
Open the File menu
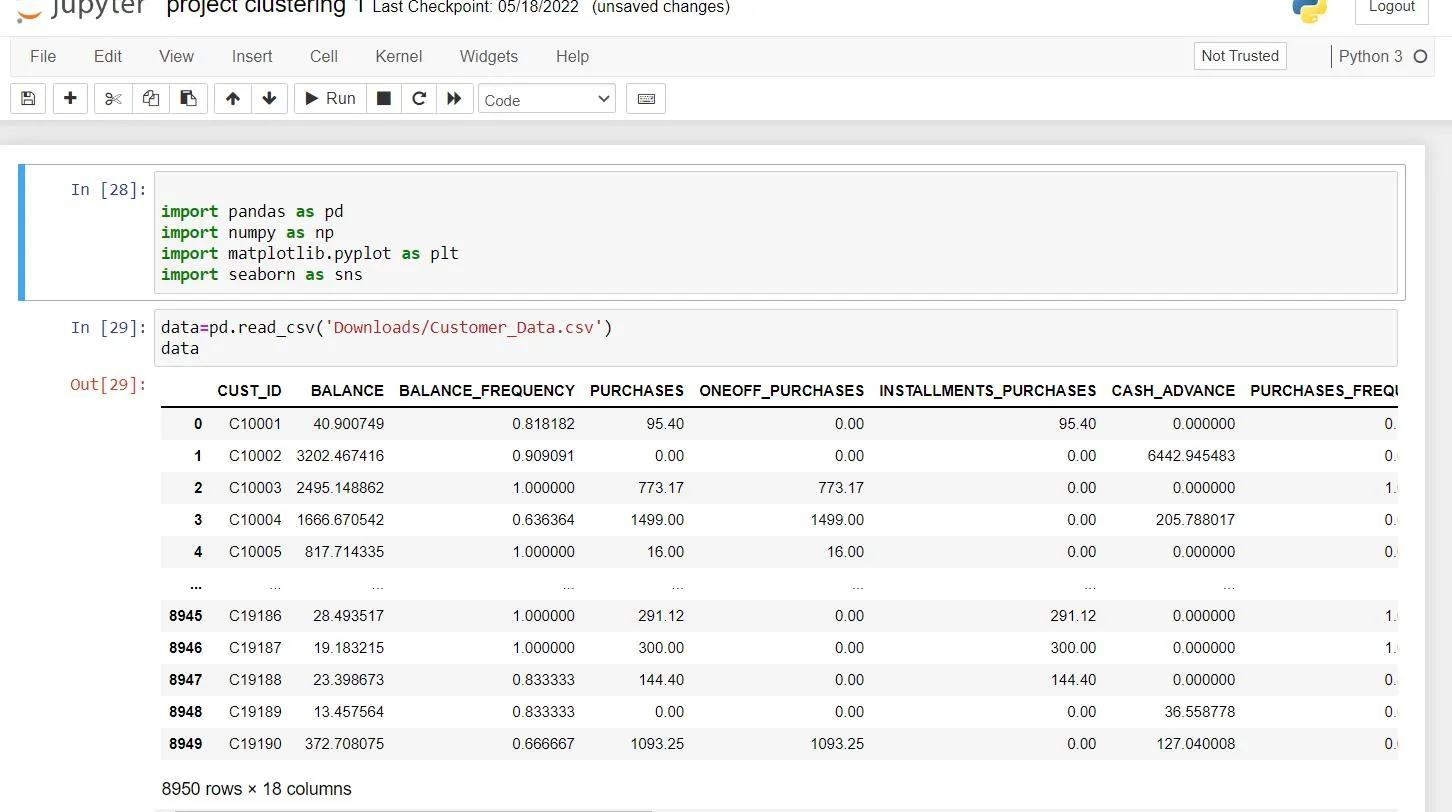pyautogui.click(x=43, y=56)
